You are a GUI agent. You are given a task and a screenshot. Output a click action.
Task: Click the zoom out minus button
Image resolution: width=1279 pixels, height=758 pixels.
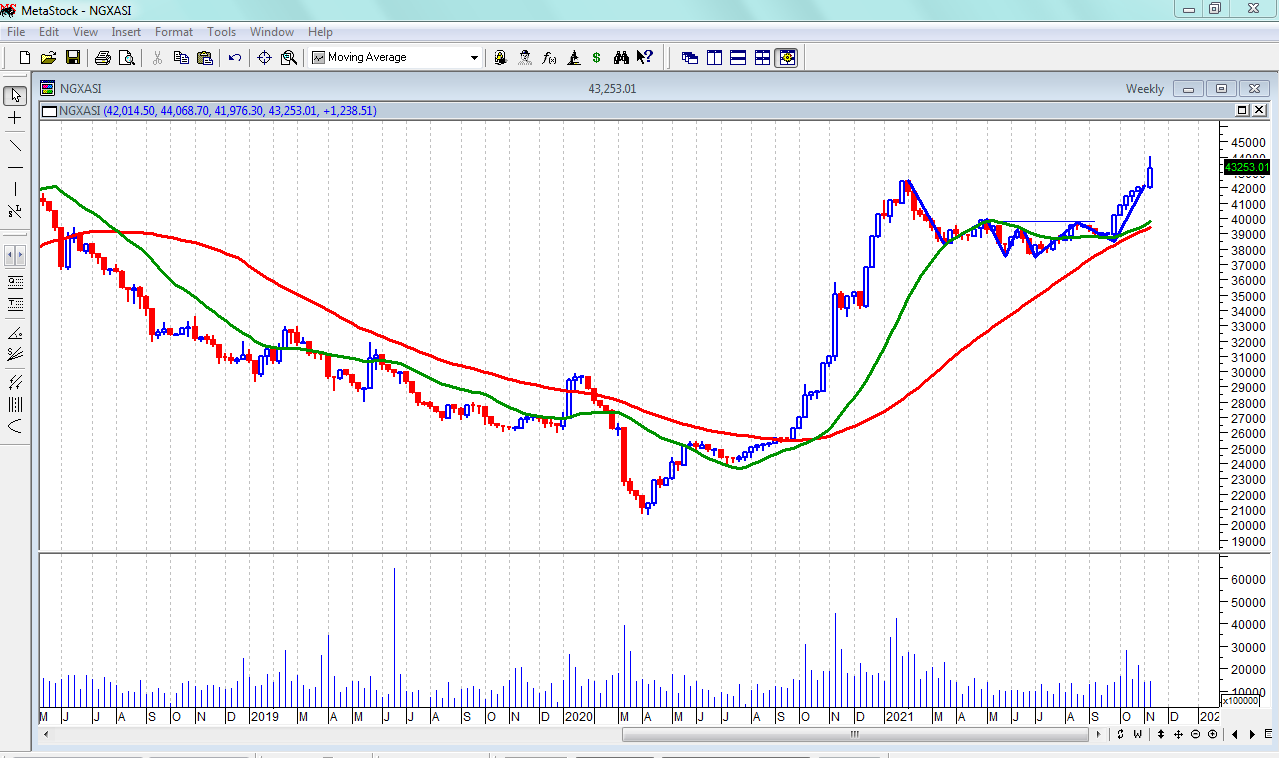pyautogui.click(x=1196, y=735)
